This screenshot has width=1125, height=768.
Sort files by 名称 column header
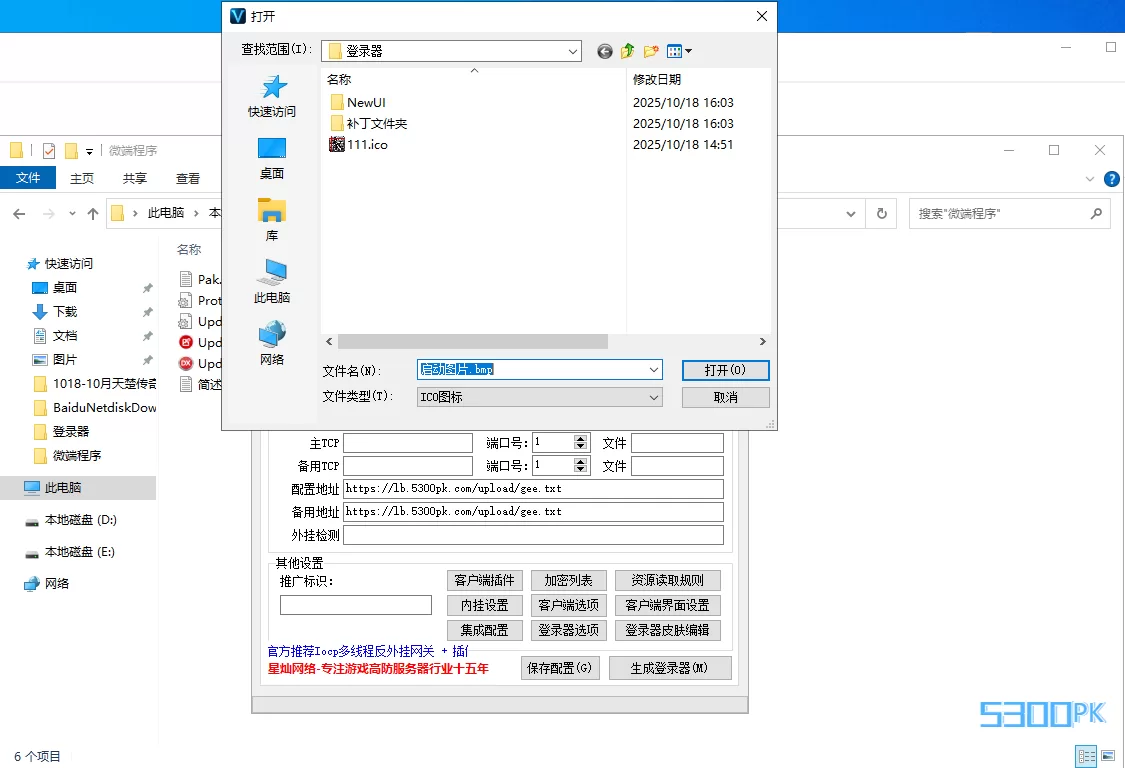[339, 80]
